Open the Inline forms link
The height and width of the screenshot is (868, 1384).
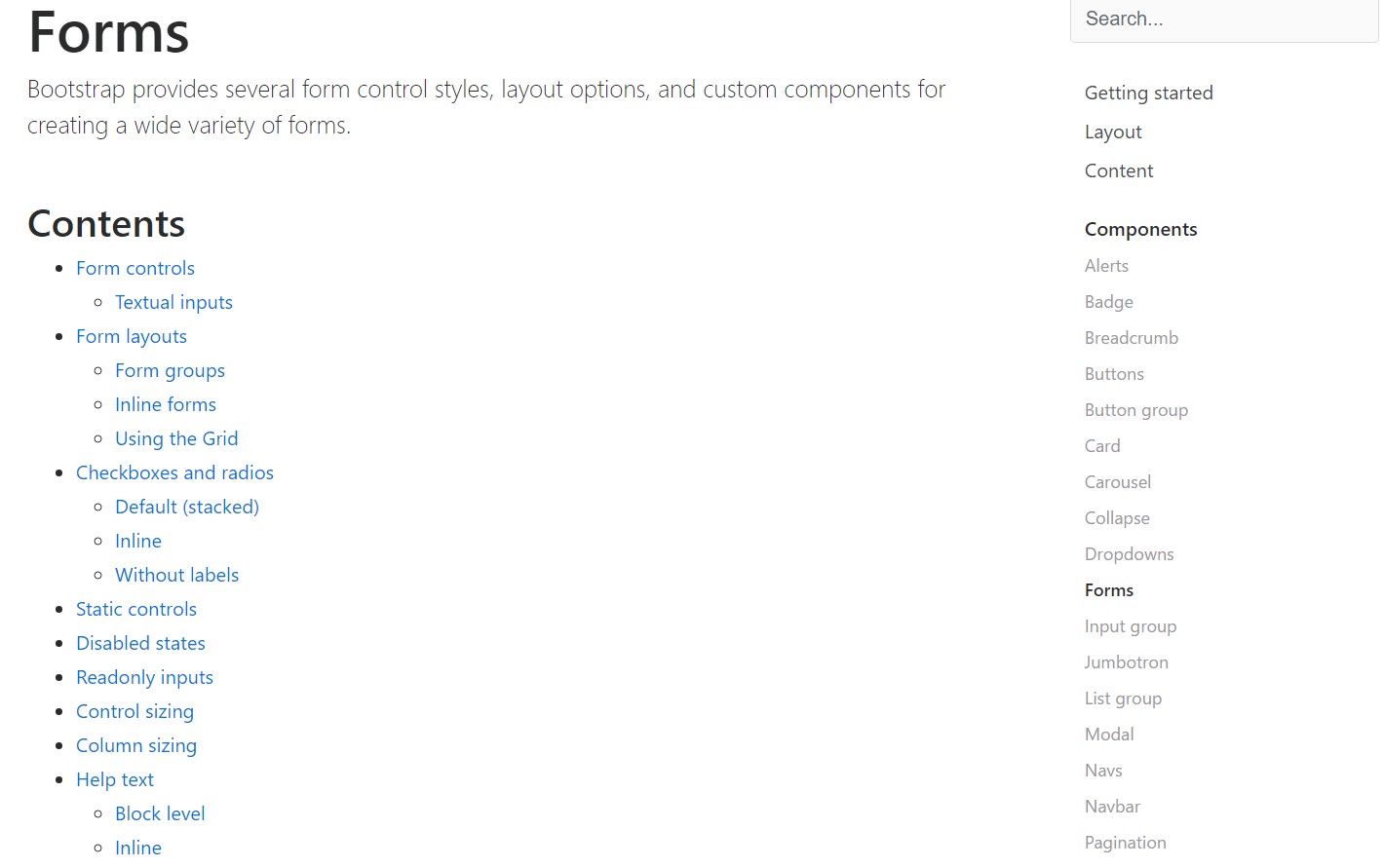click(166, 404)
